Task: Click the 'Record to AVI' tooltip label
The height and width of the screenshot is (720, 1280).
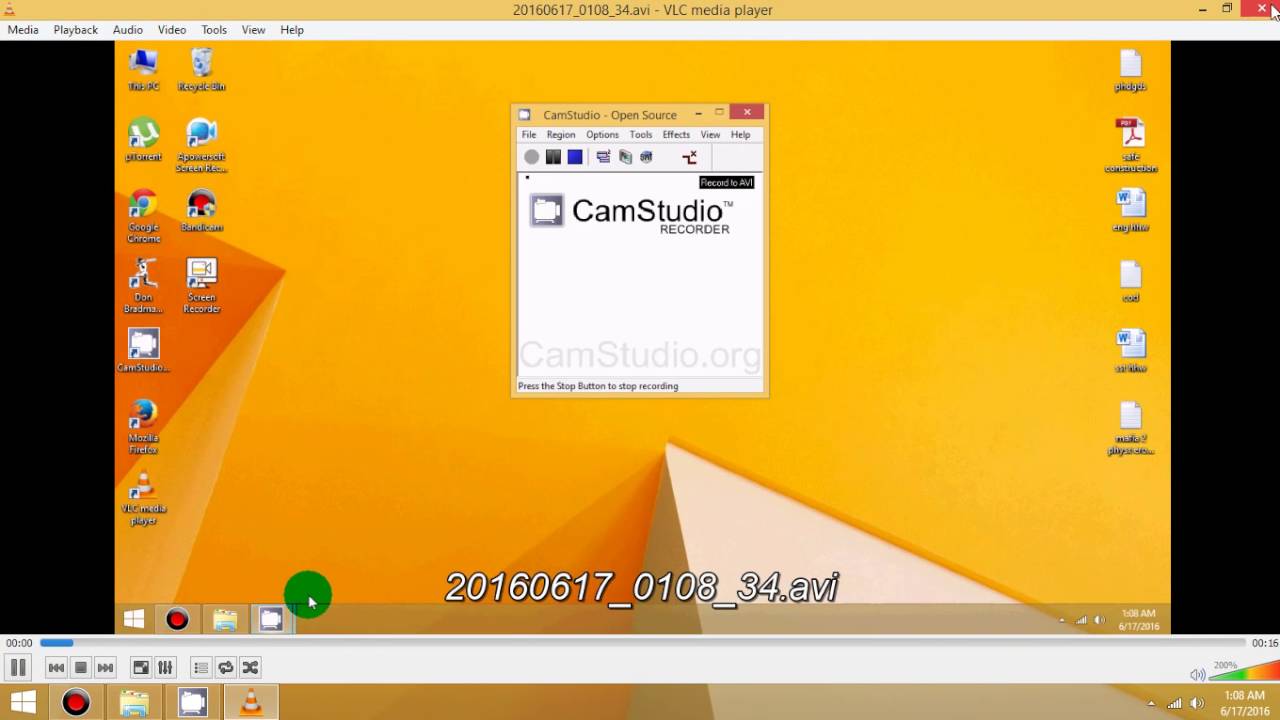Action: point(727,183)
